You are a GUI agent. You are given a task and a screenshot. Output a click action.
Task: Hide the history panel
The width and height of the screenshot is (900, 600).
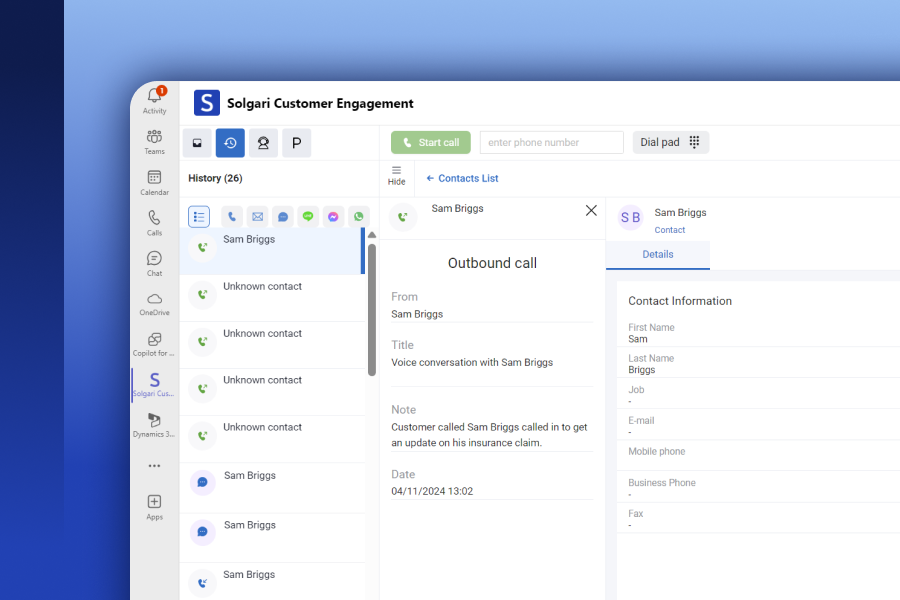(396, 176)
